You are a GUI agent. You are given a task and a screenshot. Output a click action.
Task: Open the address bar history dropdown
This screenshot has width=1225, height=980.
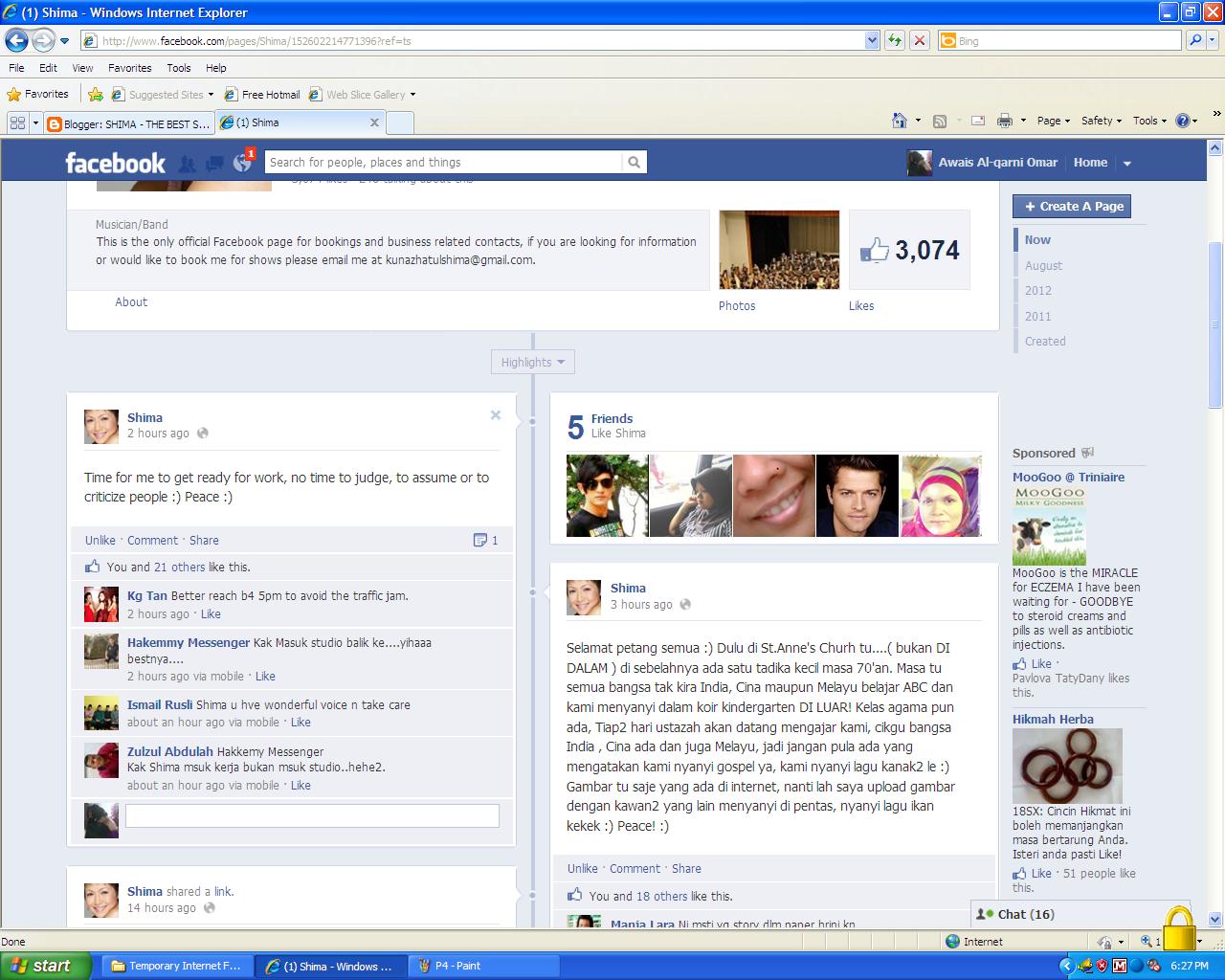tap(872, 40)
